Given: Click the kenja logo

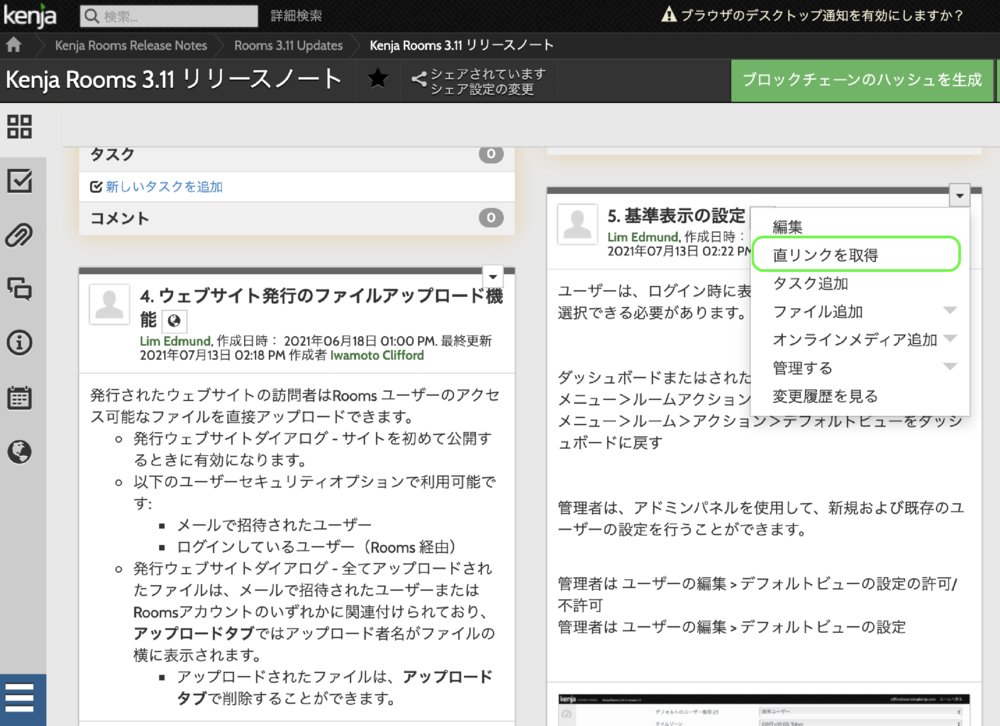Looking at the screenshot, I should pyautogui.click(x=29, y=15).
